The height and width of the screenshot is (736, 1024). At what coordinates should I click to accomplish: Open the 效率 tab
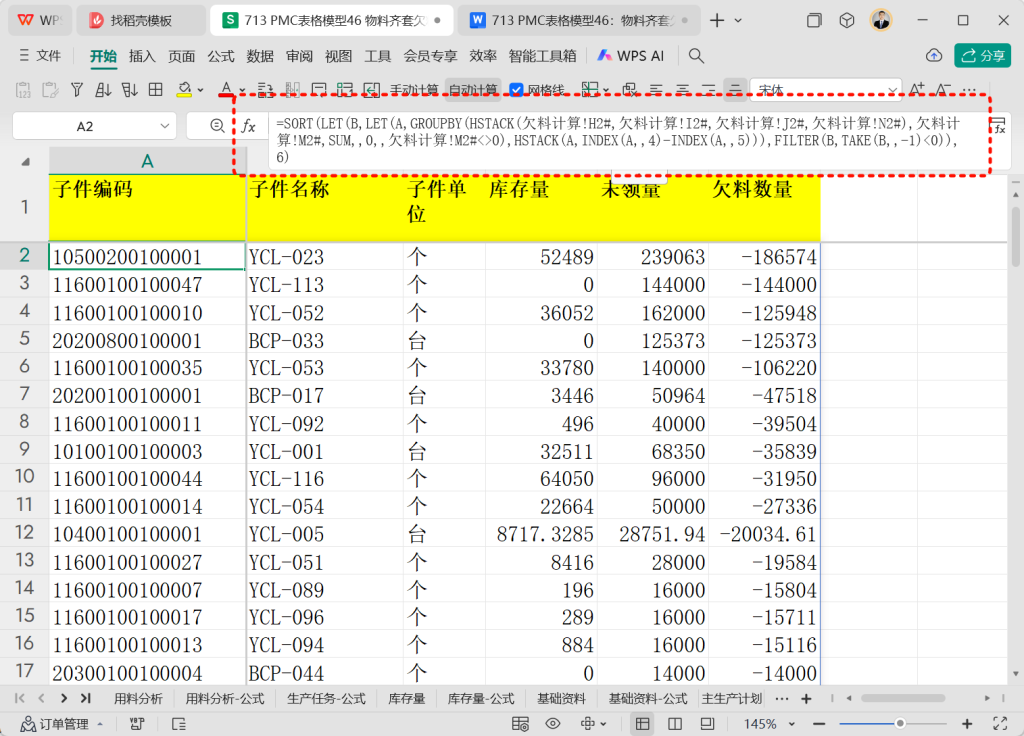click(x=483, y=56)
